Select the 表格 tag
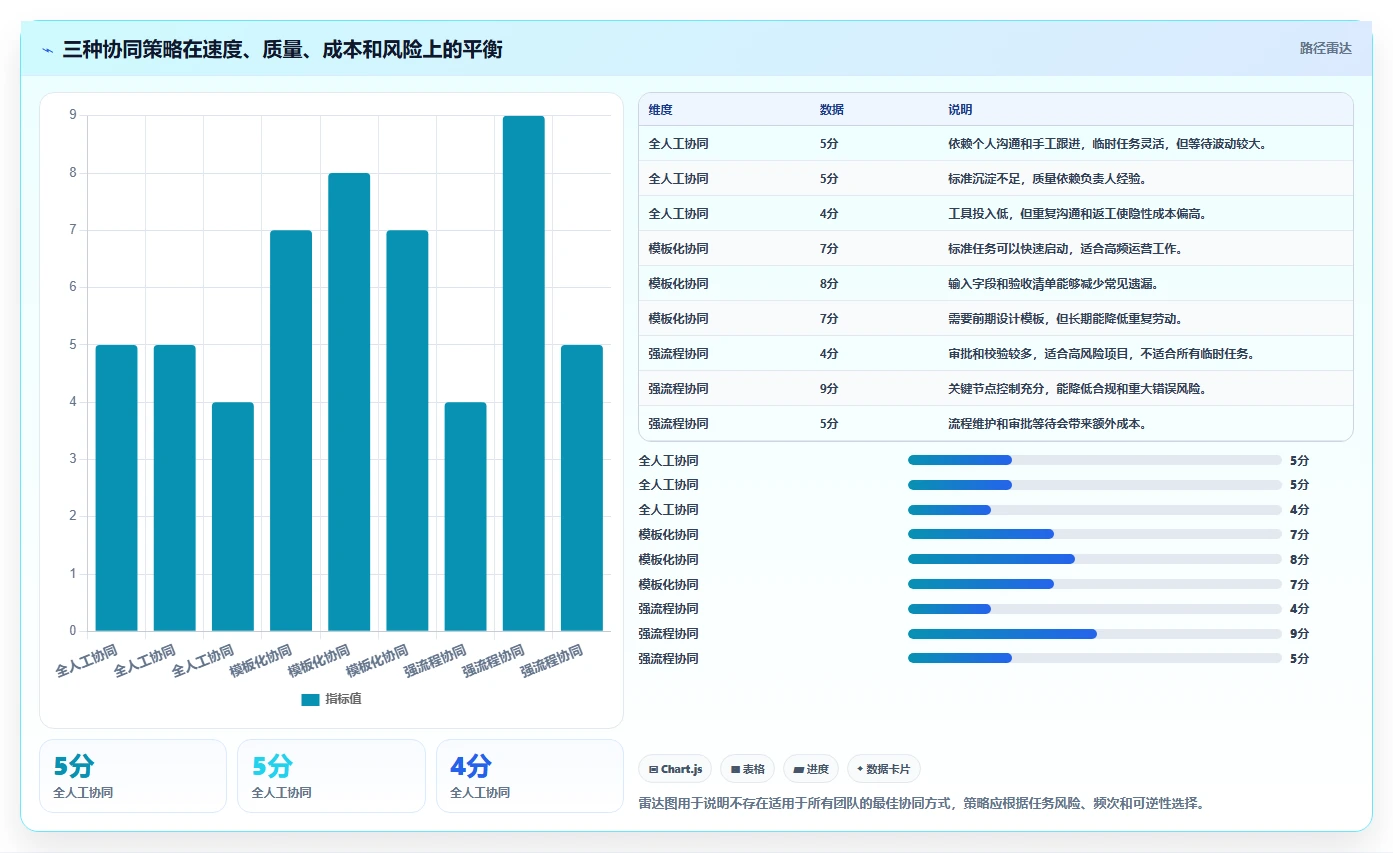Image resolution: width=1393 pixels, height=853 pixels. pyautogui.click(x=747, y=769)
